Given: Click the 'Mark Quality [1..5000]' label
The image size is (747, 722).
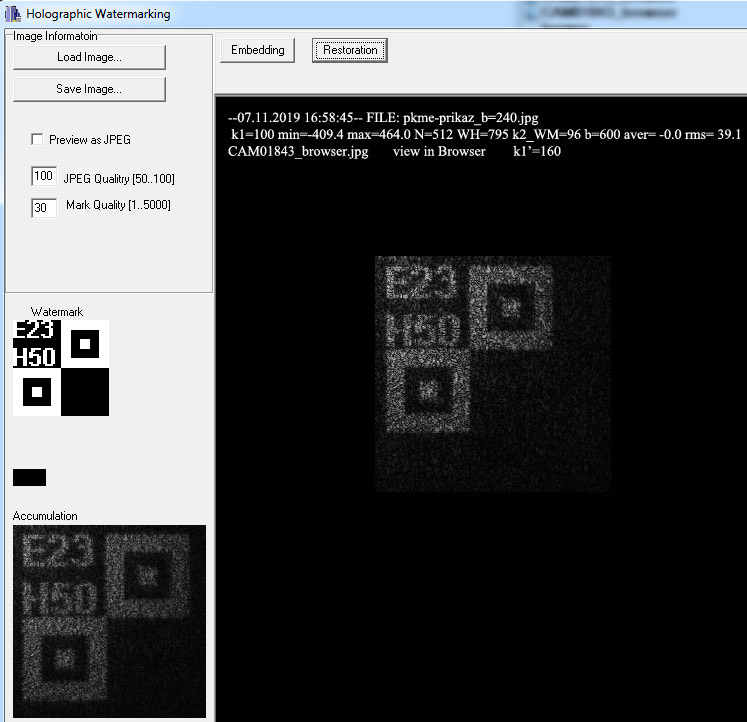Looking at the screenshot, I should [x=118, y=205].
